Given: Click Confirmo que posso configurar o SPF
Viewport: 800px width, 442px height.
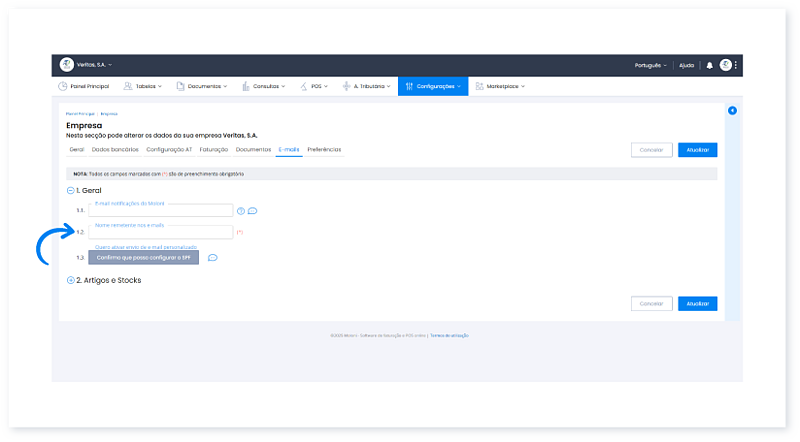Looking at the screenshot, I should [144, 258].
